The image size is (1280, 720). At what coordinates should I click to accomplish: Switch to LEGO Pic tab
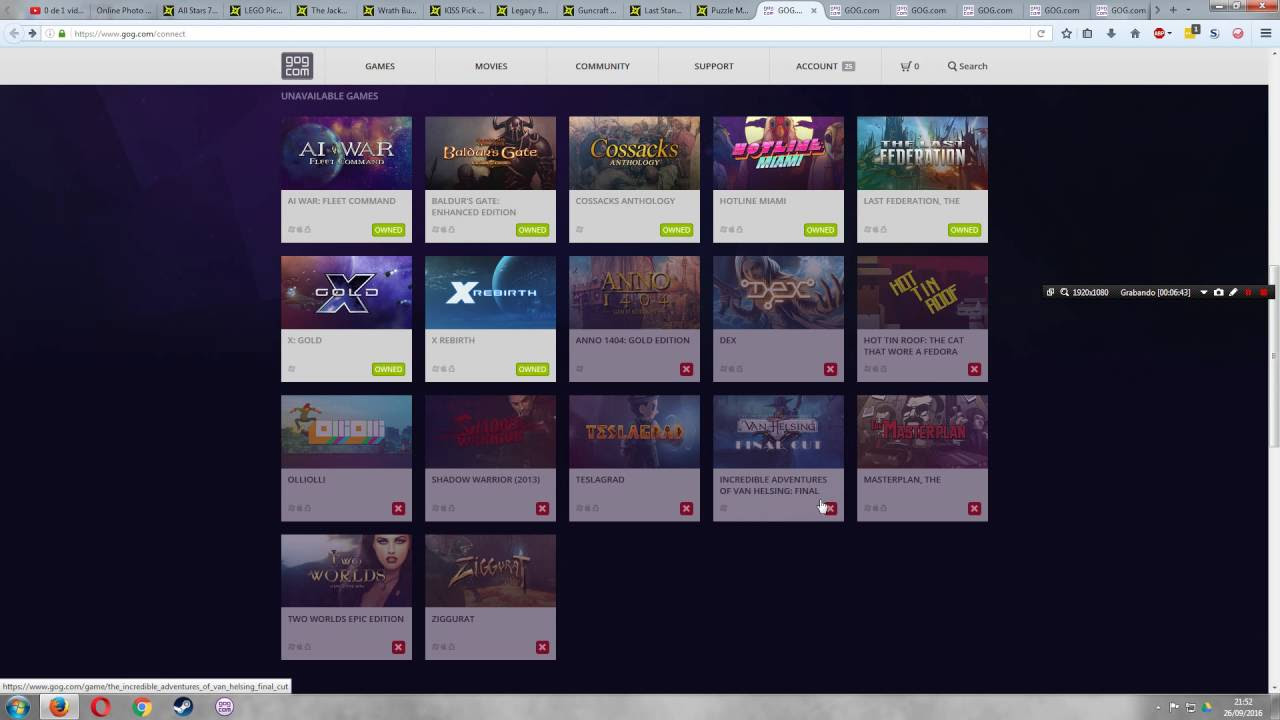[x=258, y=10]
